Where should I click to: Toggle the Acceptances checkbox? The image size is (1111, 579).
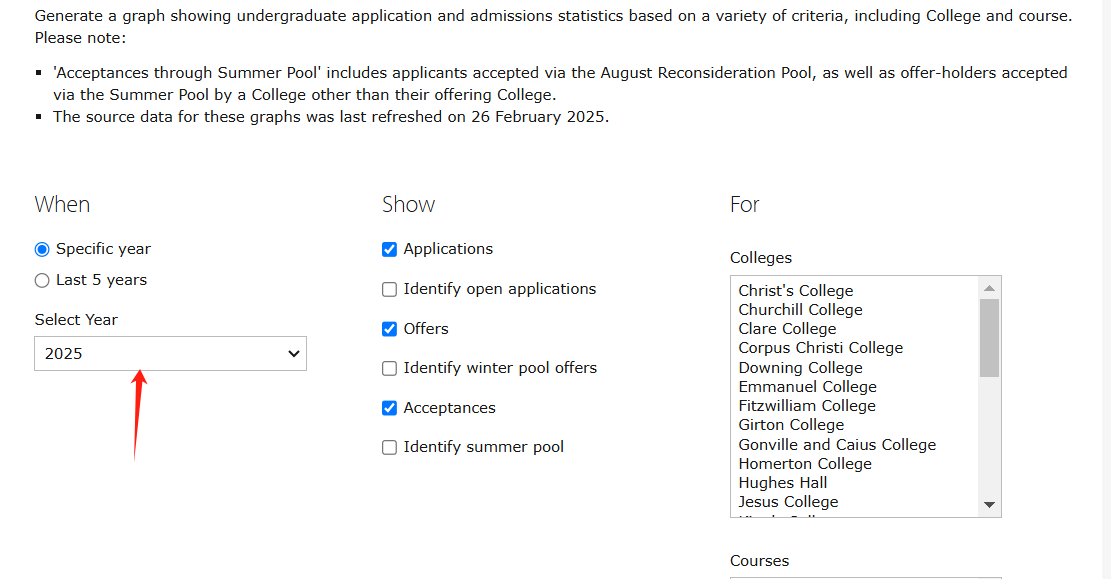tap(389, 408)
